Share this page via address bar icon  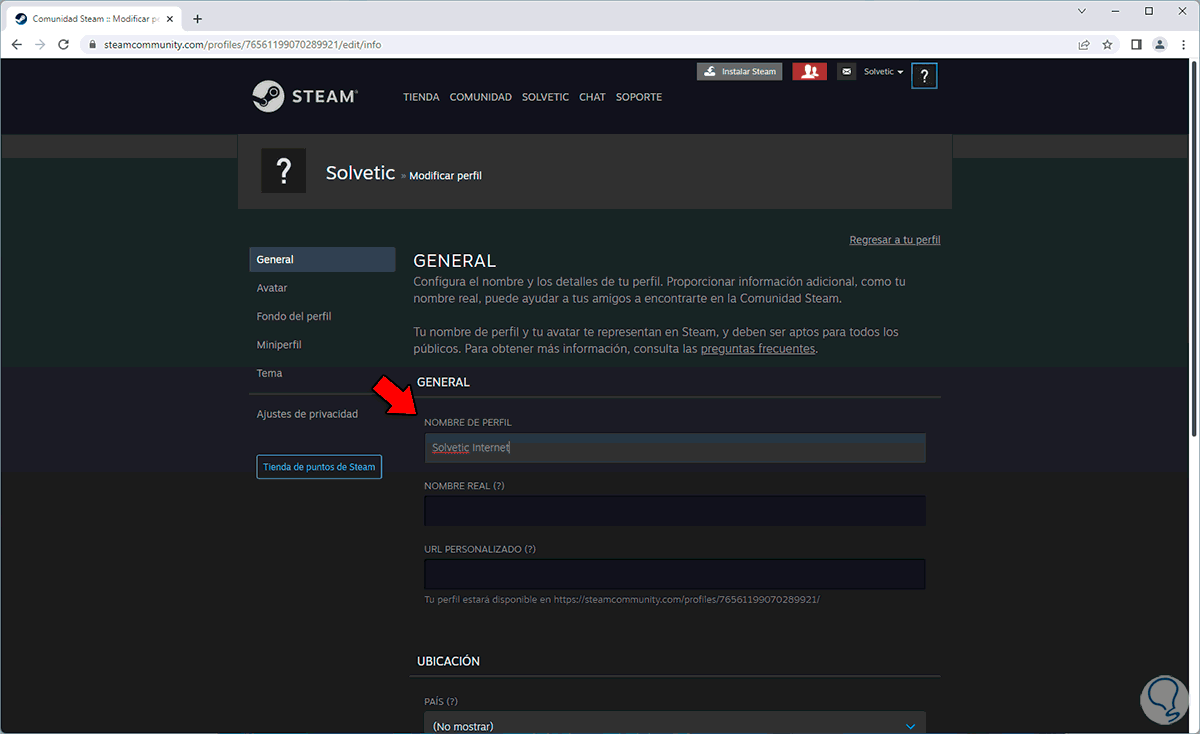1083,45
